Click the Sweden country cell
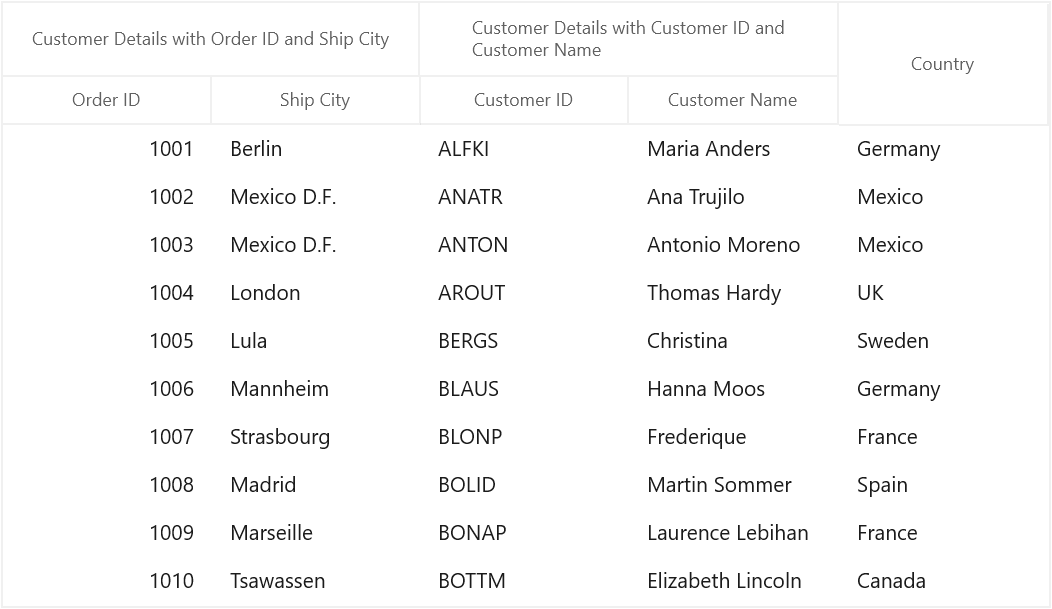This screenshot has width=1052, height=609. tap(942, 341)
